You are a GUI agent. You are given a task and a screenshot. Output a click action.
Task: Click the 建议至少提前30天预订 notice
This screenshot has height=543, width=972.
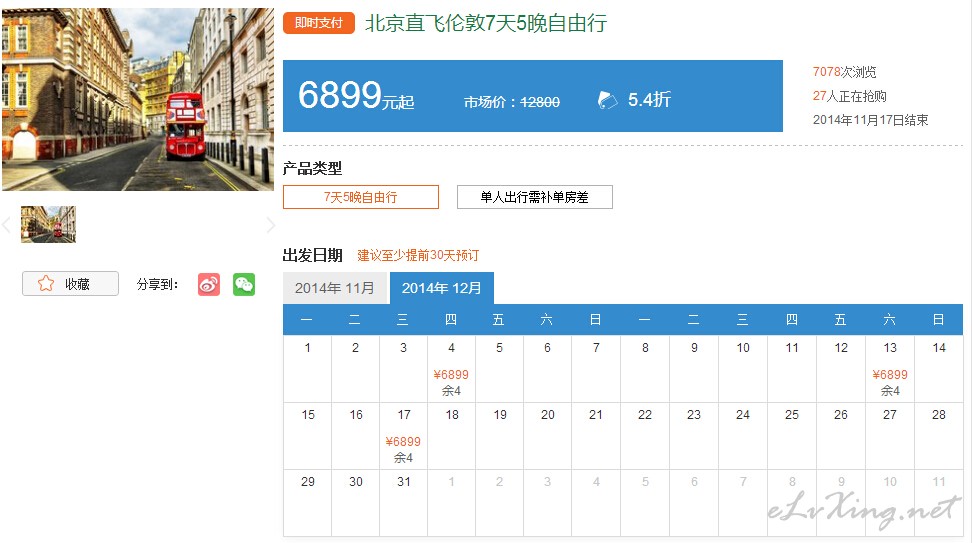click(x=418, y=255)
